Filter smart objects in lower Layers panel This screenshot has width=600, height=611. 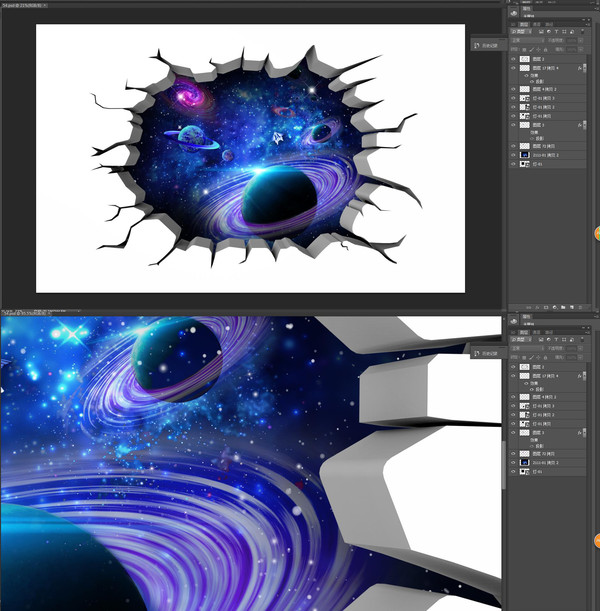572,339
